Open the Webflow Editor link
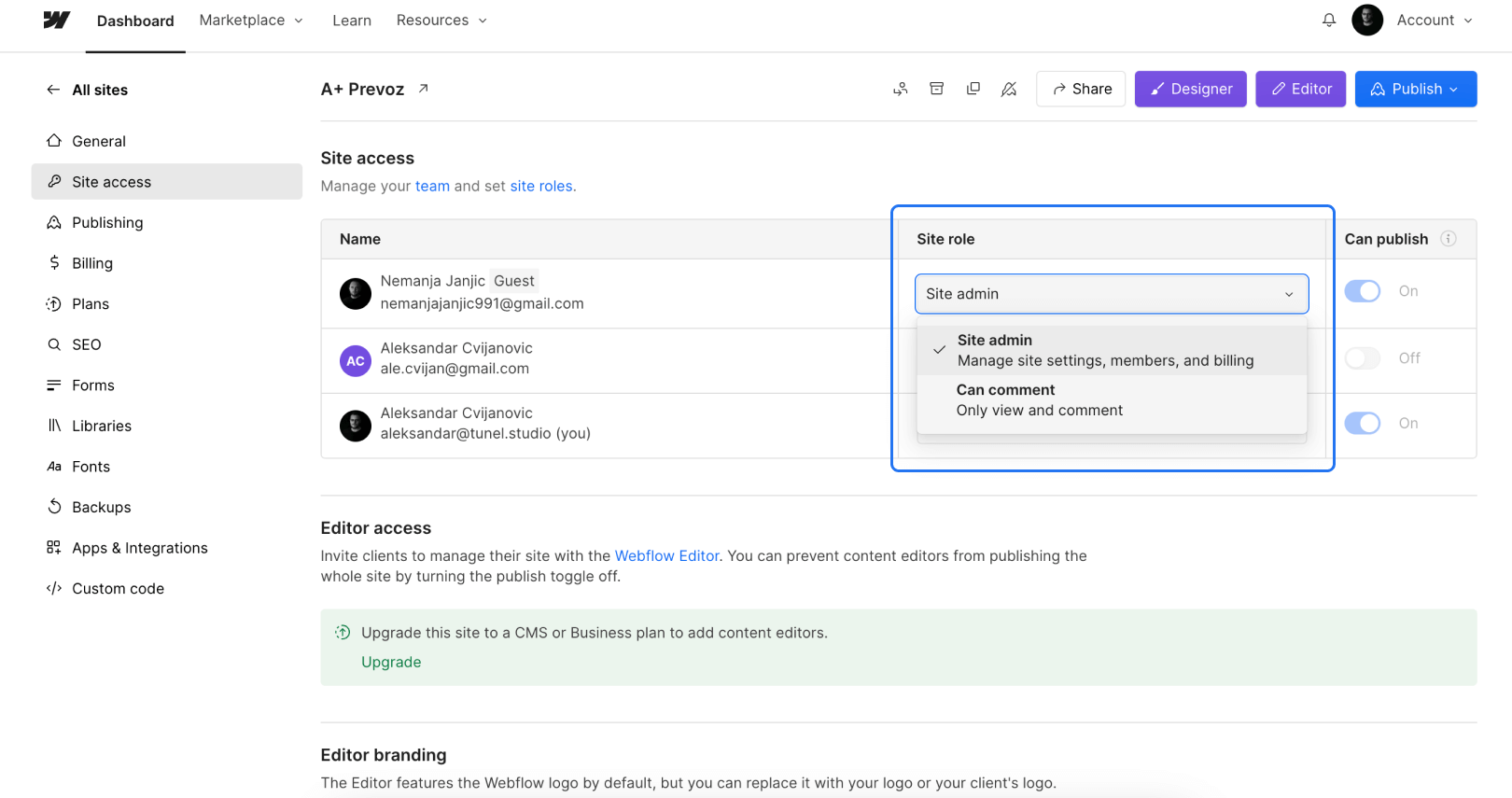This screenshot has width=1512, height=798. point(666,555)
